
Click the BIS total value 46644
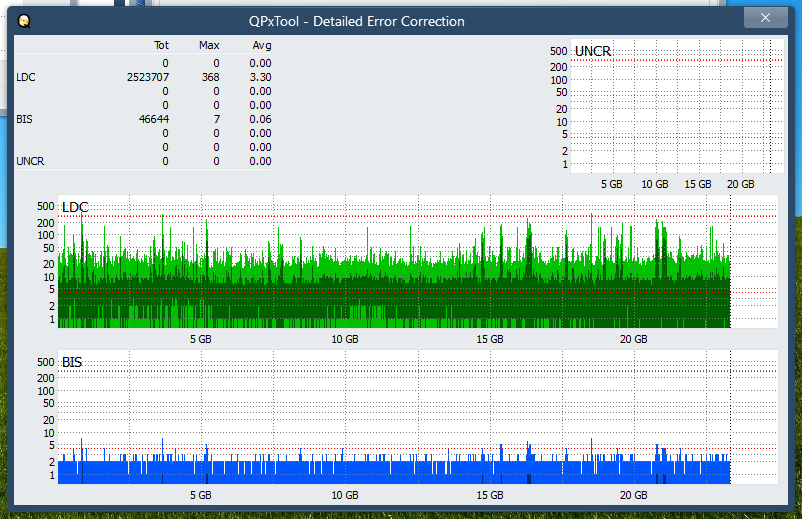click(x=153, y=119)
